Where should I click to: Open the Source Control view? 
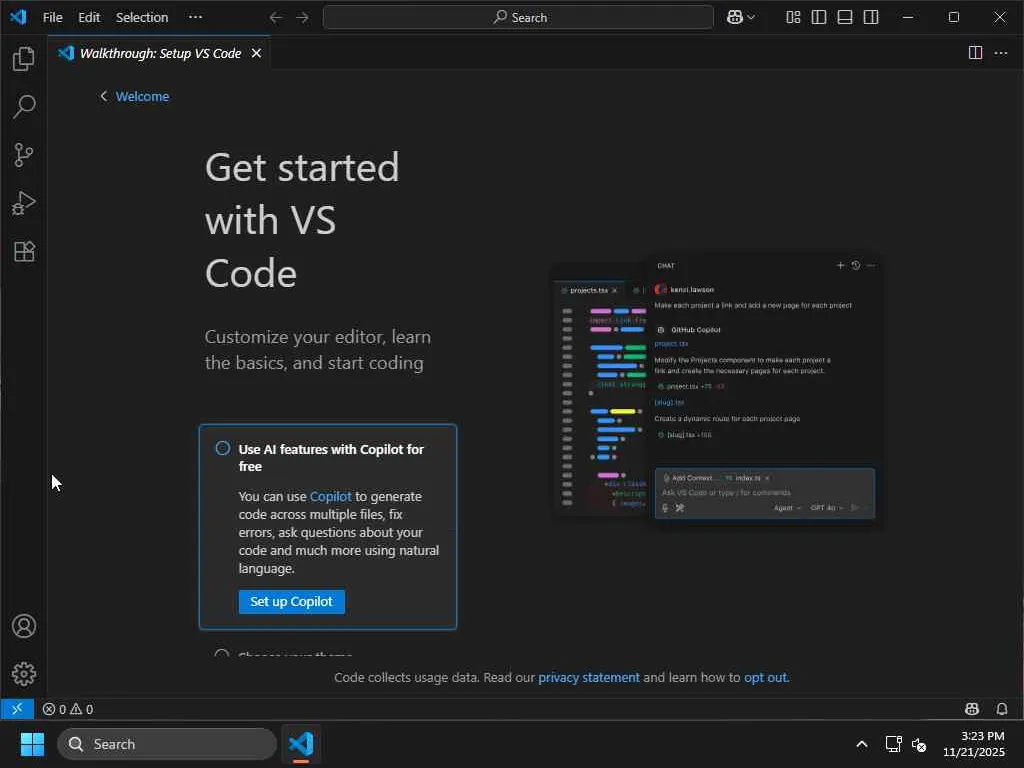pos(24,155)
